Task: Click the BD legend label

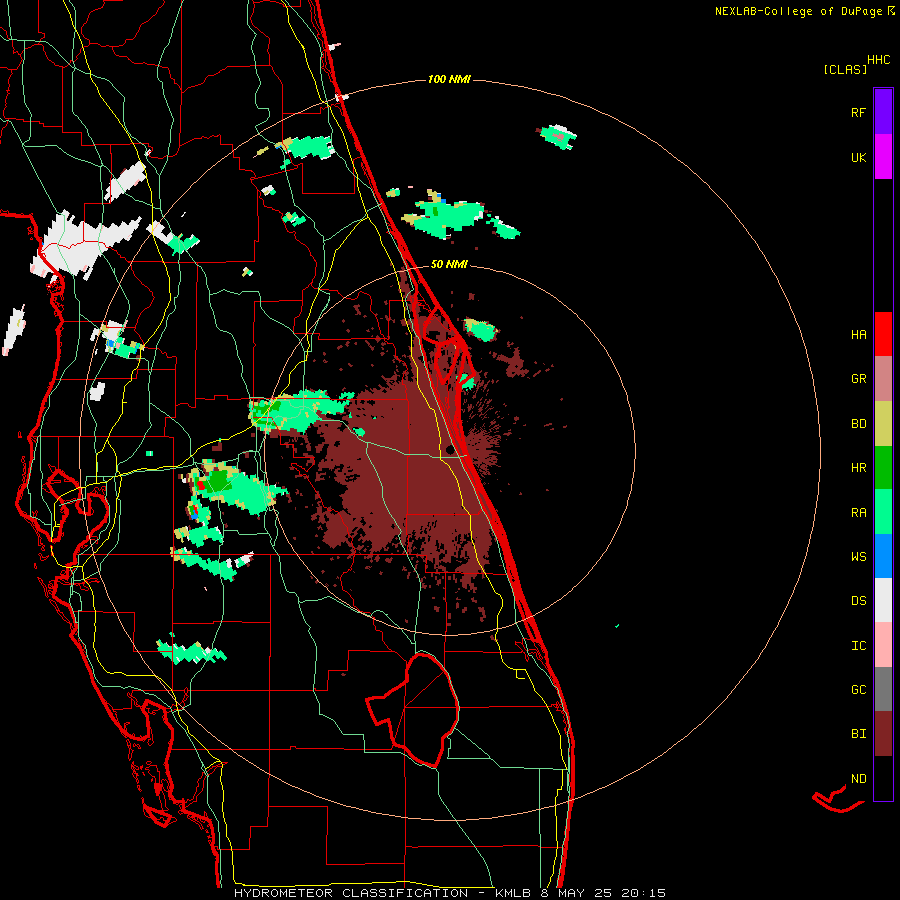Action: tap(859, 424)
